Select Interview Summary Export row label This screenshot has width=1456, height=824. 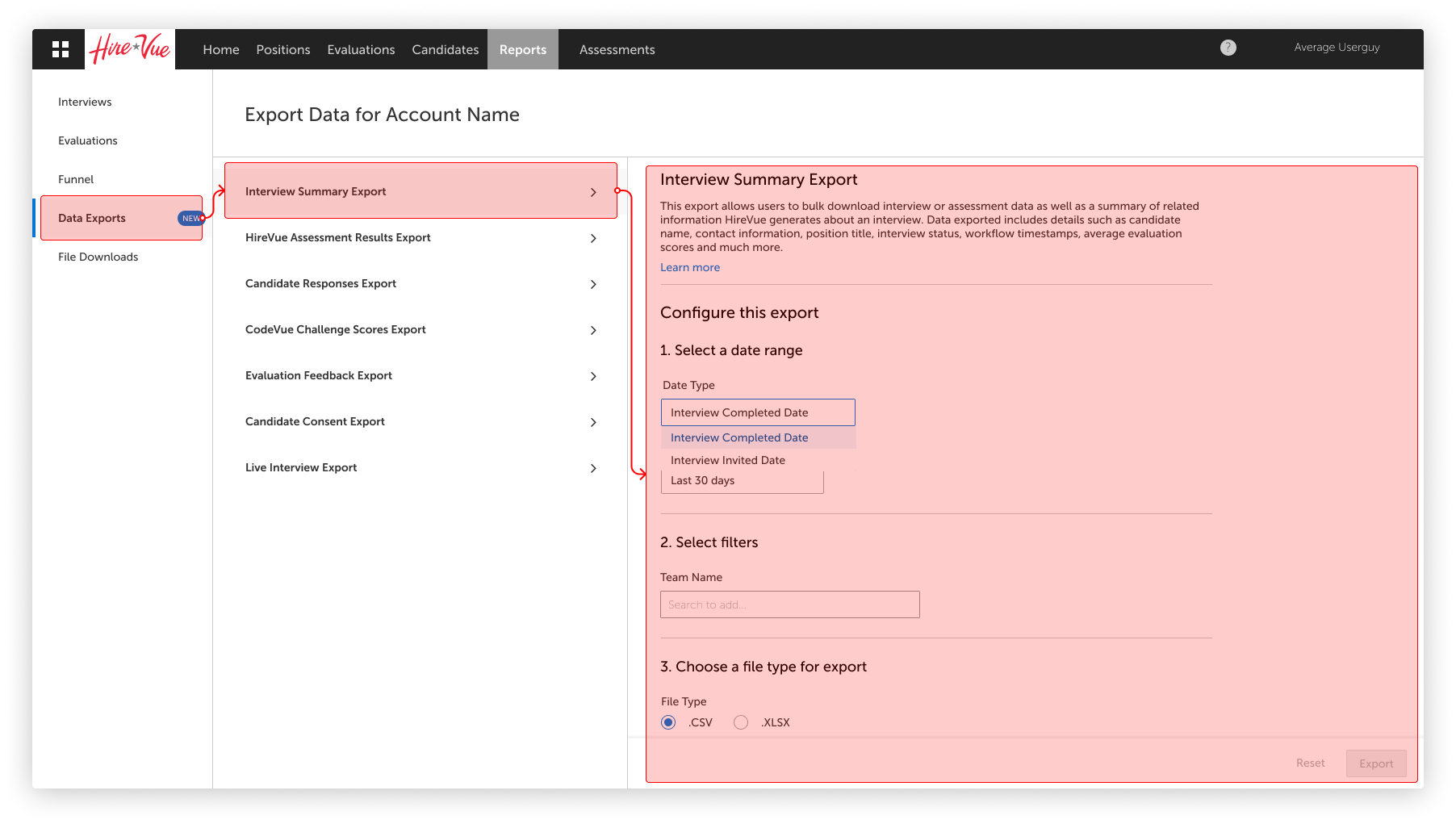(x=316, y=191)
